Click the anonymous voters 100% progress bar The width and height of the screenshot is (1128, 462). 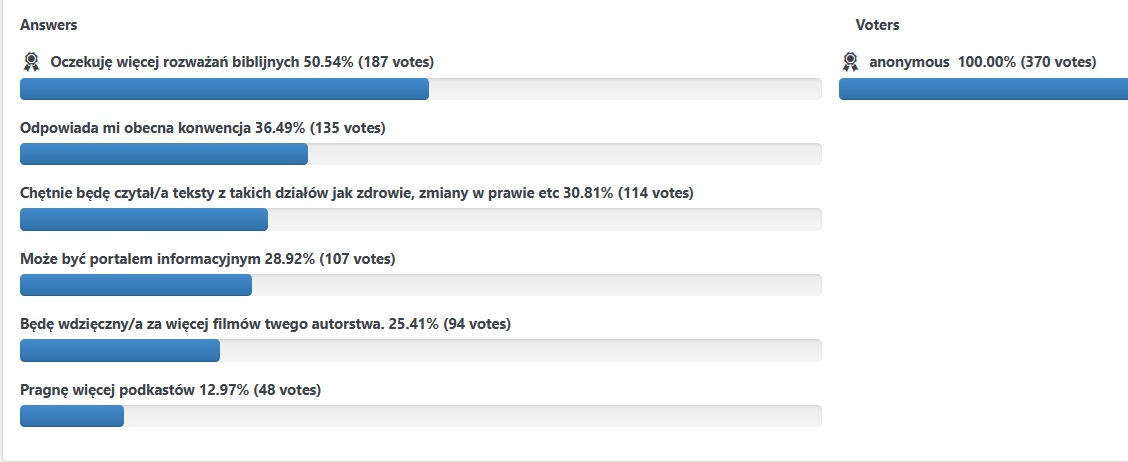pos(983,89)
